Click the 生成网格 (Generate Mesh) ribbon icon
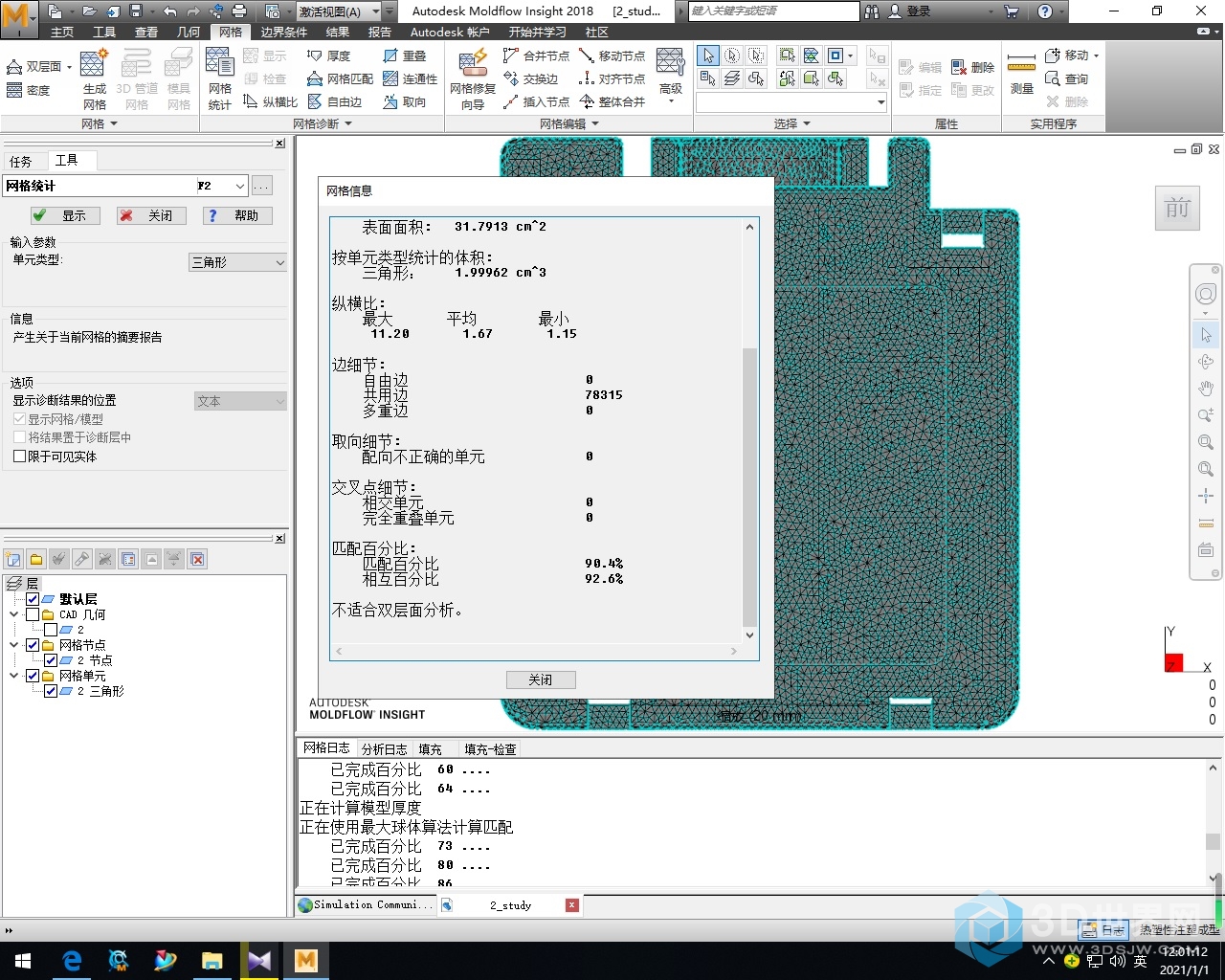This screenshot has height=980, width=1225. point(94,80)
